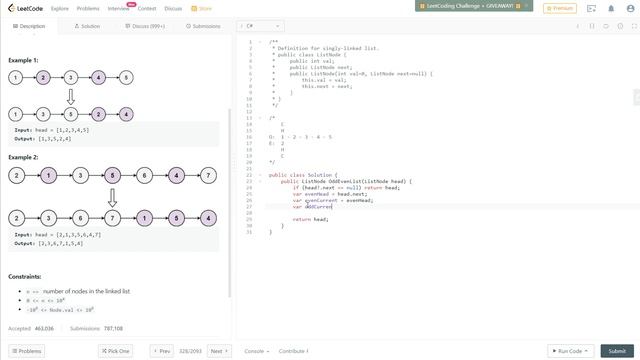640x360 pixels.
Task: Go to the Prev problem
Action: coord(162,351)
